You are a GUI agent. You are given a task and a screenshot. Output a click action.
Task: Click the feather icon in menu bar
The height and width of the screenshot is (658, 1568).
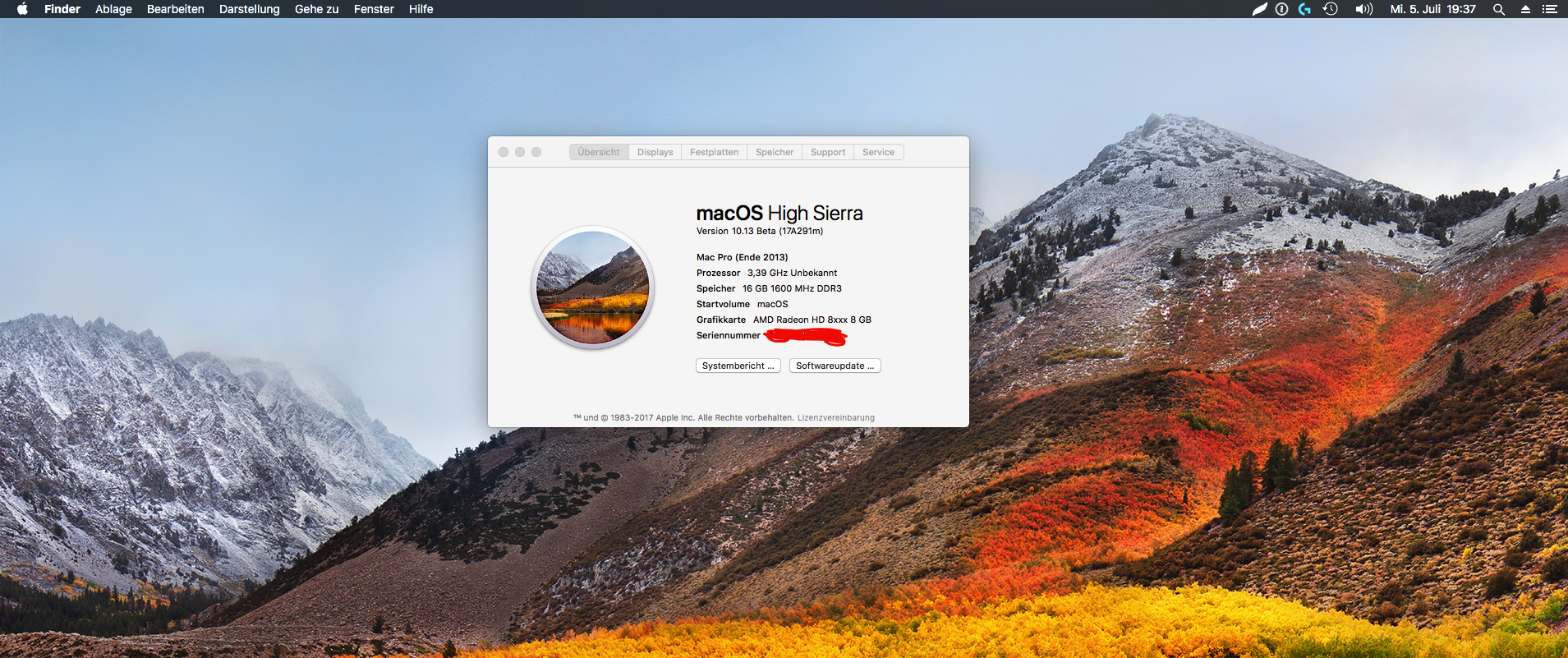(1259, 9)
